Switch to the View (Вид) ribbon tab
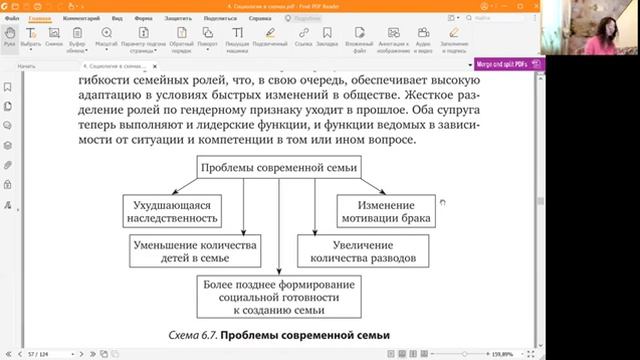This screenshot has height=360, width=640. (x=117, y=18)
